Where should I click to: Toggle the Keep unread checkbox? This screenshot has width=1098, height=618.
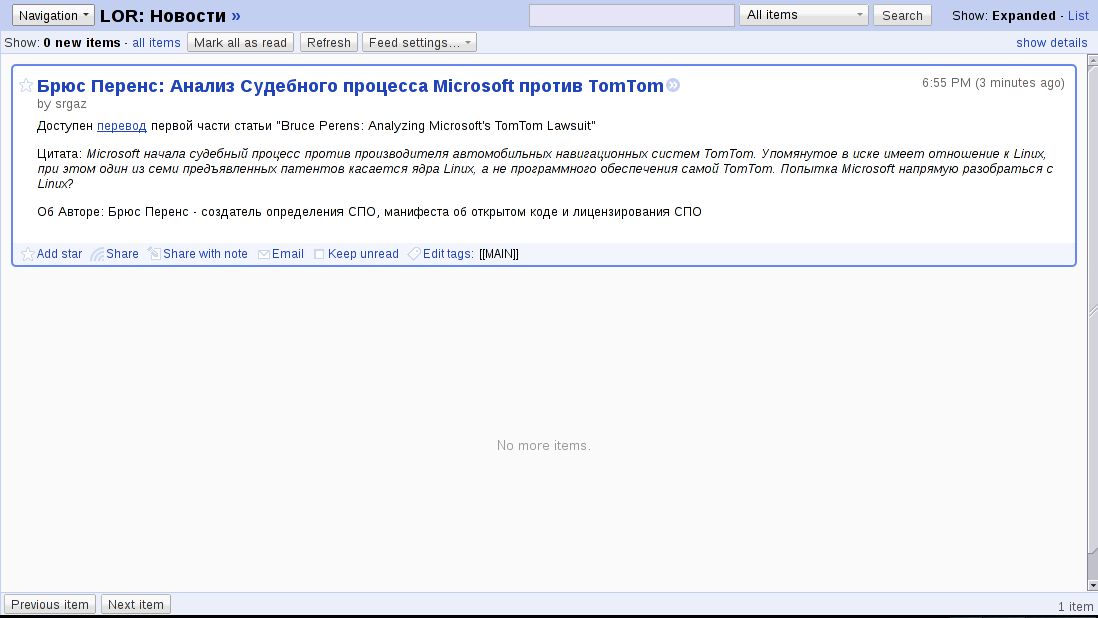click(319, 254)
